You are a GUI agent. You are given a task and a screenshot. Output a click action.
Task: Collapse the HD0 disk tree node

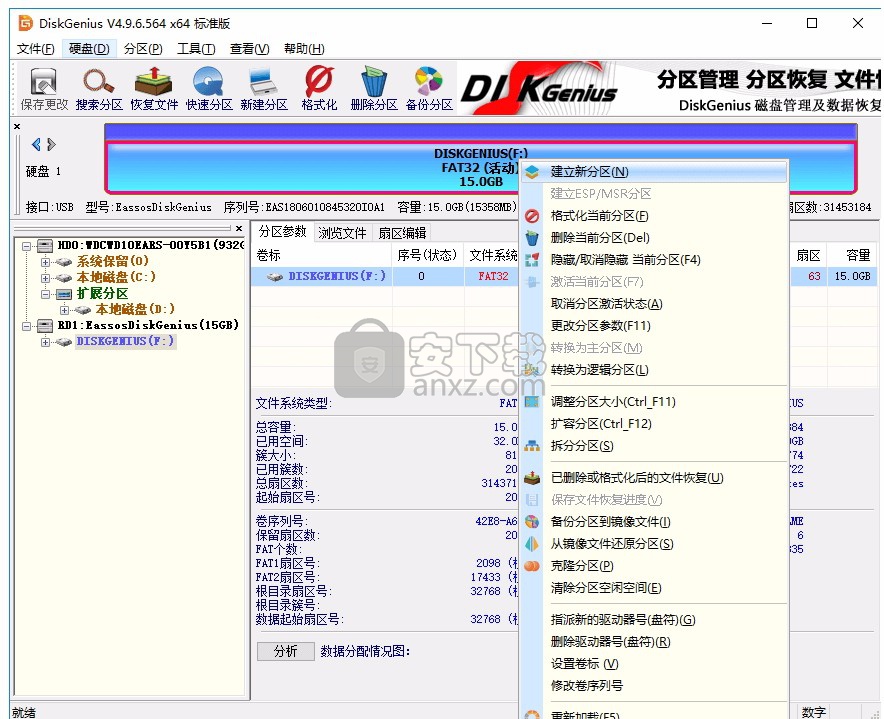click(26, 246)
